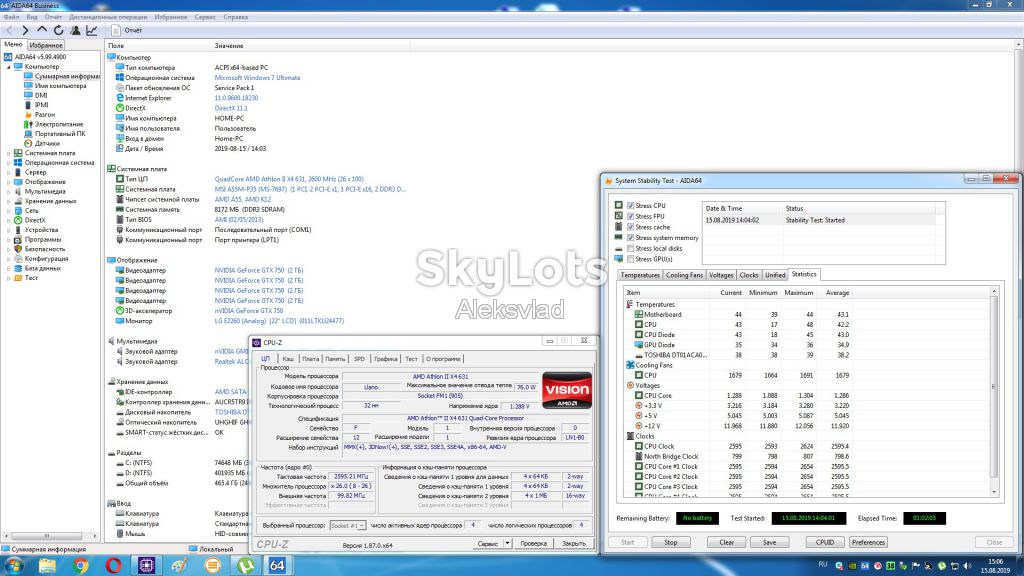Click the AIDA64 v5.99.4900 root node
1024x576 pixels.
click(x=40, y=57)
